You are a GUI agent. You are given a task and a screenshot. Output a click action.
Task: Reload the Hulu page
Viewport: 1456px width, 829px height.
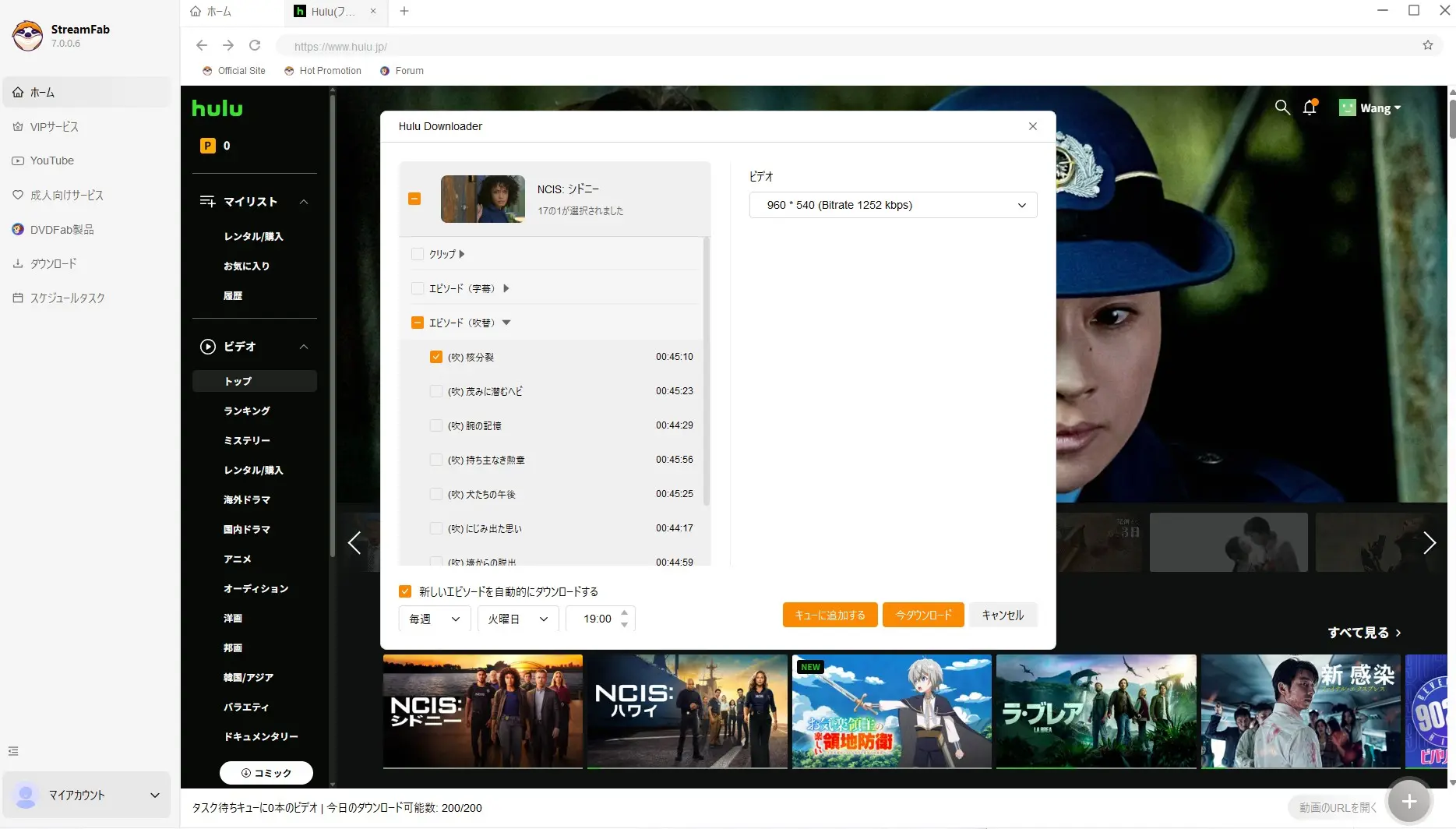[255, 45]
